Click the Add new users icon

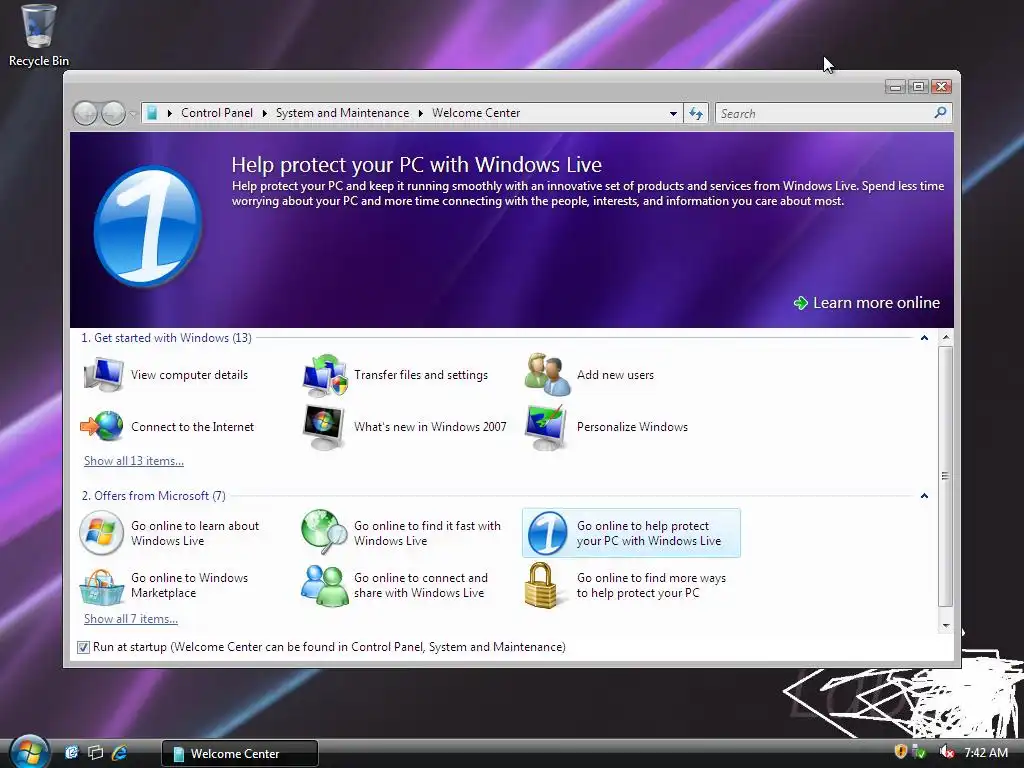(x=547, y=375)
